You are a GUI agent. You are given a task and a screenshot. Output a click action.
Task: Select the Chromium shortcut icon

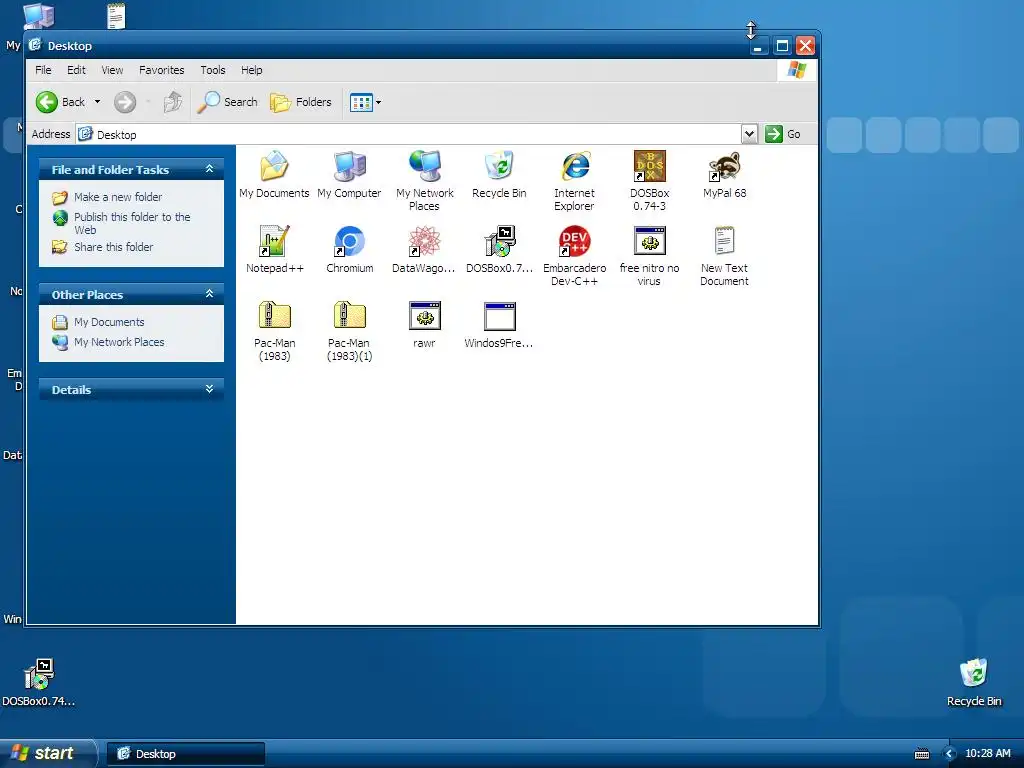(349, 241)
